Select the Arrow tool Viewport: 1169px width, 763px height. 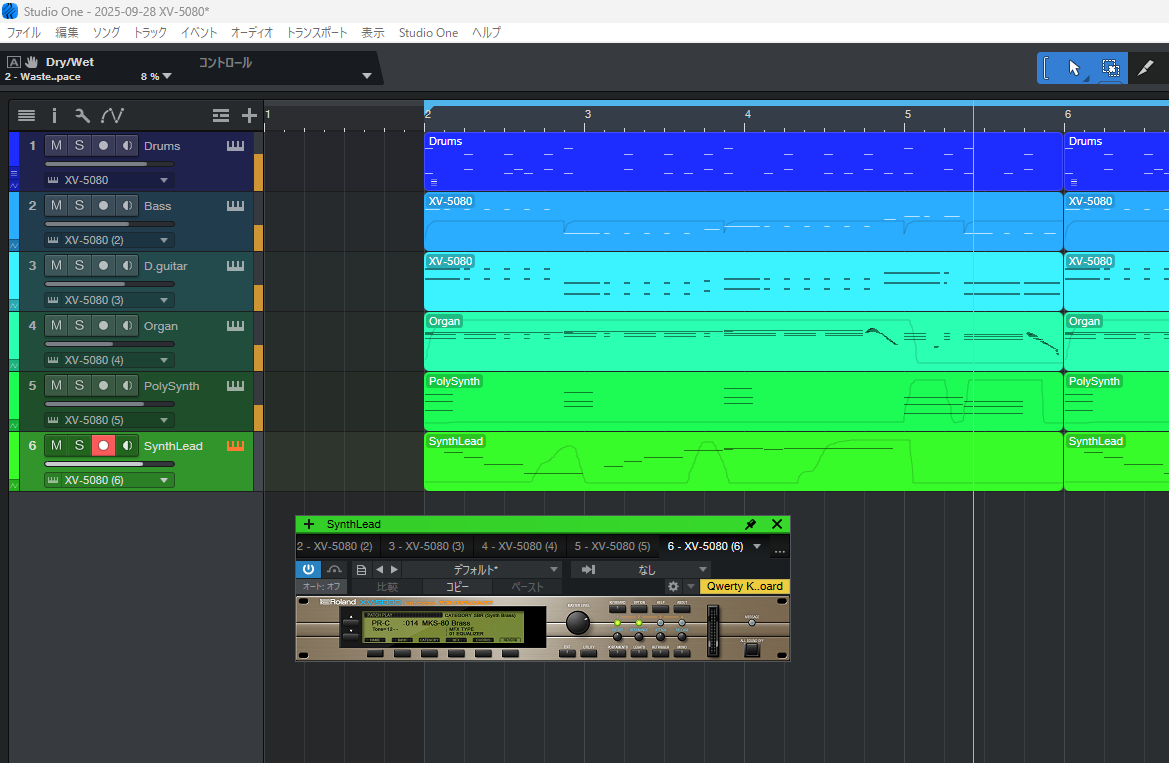(x=1074, y=68)
